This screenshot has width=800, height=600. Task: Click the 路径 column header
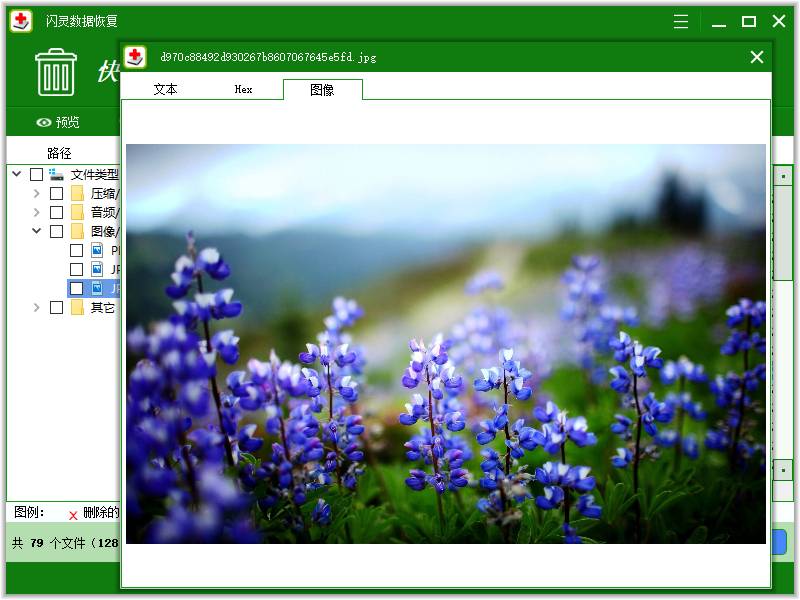pyautogui.click(x=59, y=153)
